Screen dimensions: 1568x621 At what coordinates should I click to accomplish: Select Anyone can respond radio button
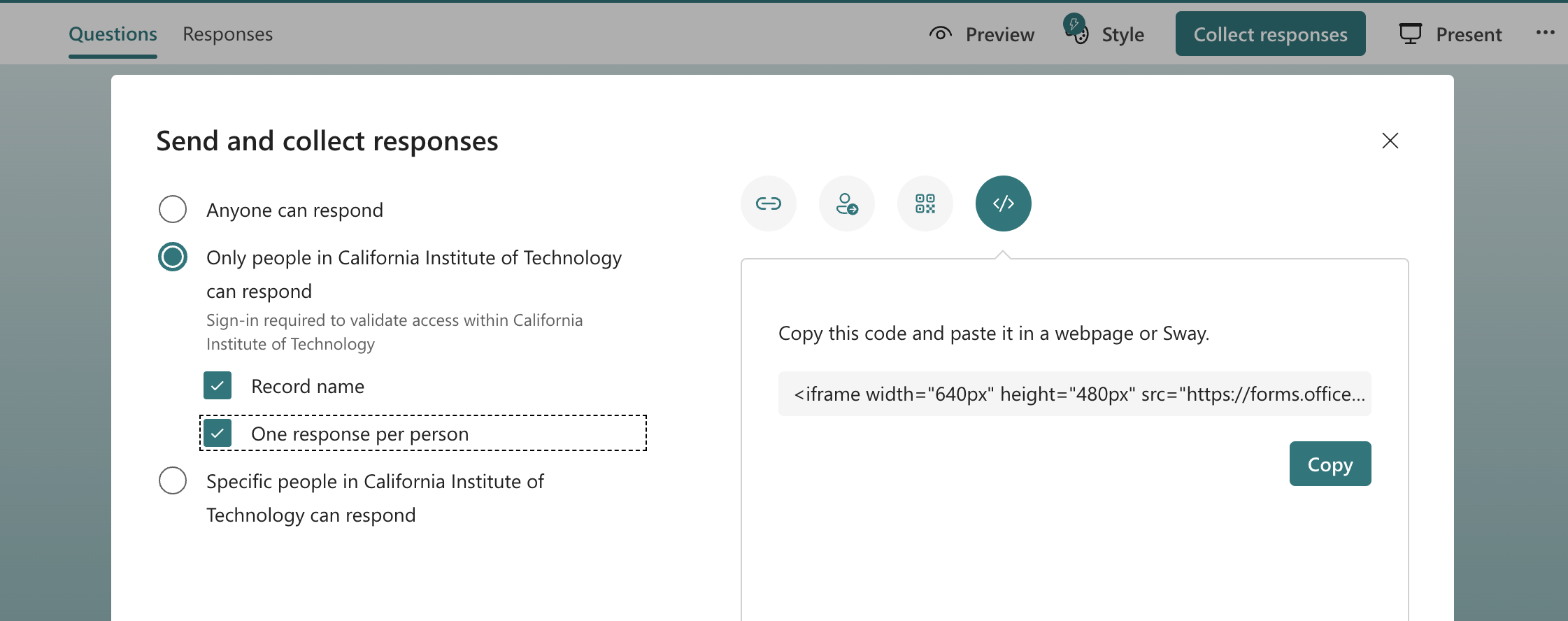(x=173, y=209)
